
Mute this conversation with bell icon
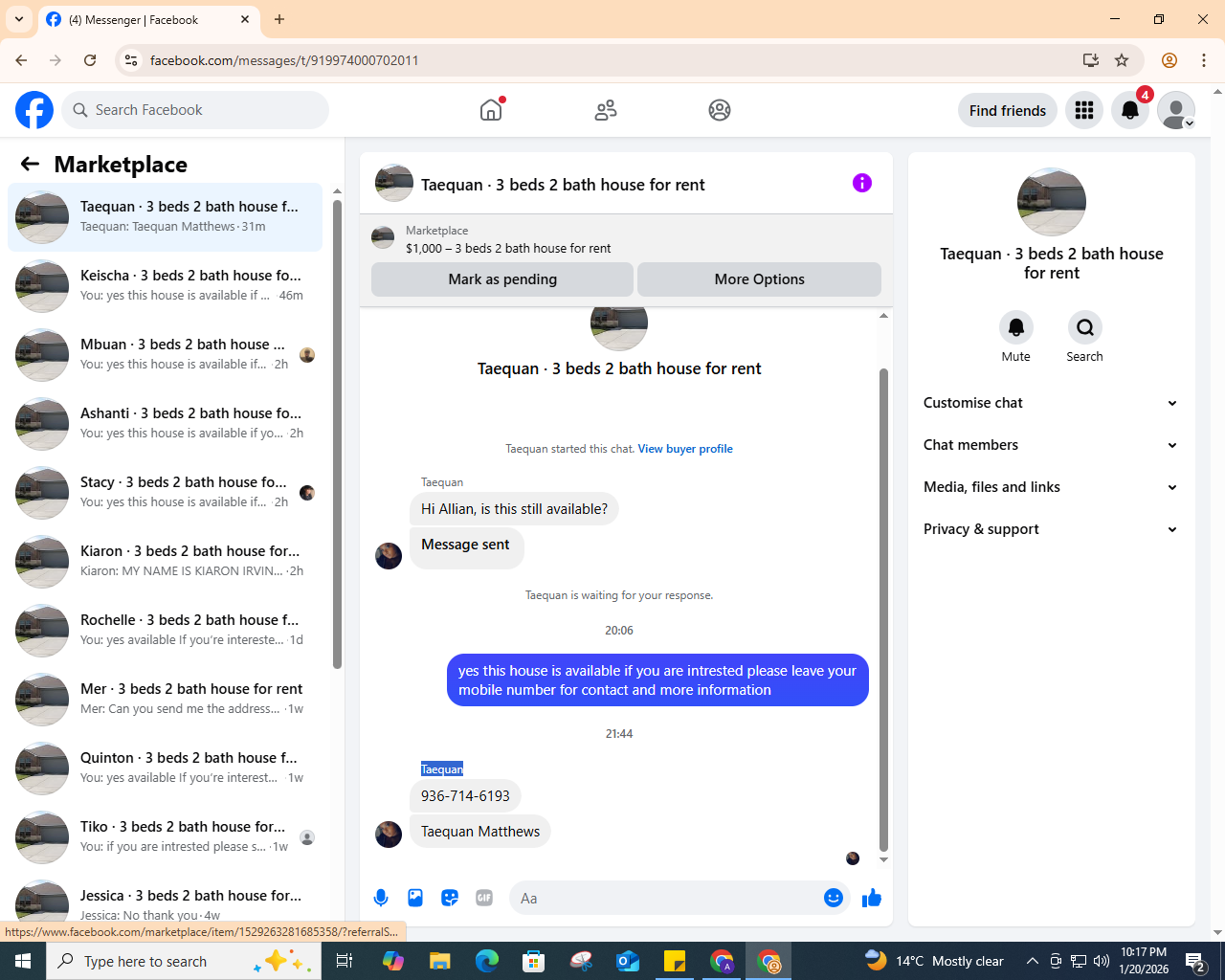click(1016, 327)
